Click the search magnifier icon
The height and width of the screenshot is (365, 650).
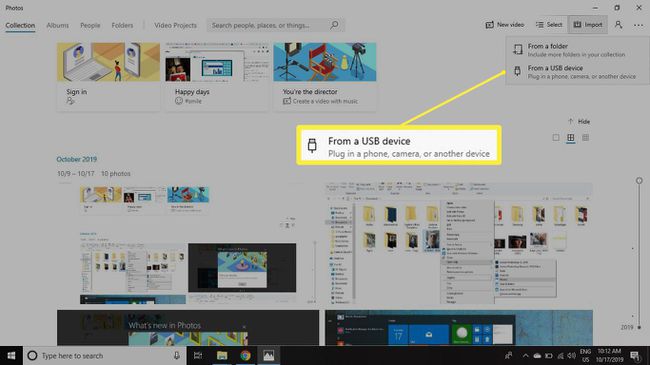click(x=334, y=25)
